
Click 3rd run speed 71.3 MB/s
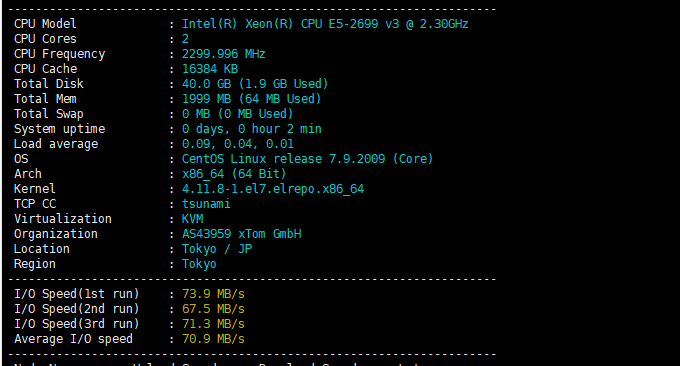click(x=213, y=324)
